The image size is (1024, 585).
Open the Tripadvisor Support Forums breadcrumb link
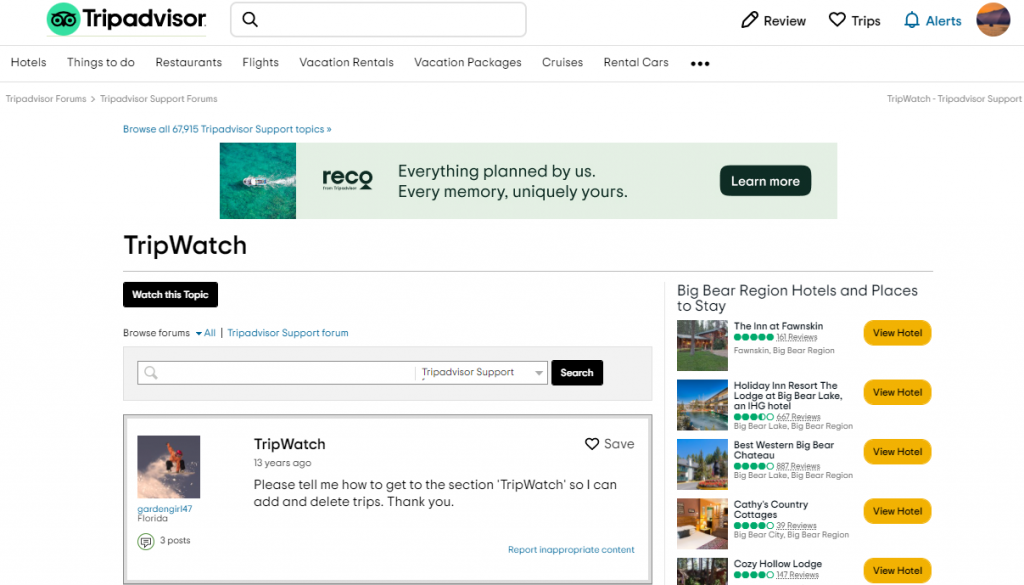pos(159,99)
